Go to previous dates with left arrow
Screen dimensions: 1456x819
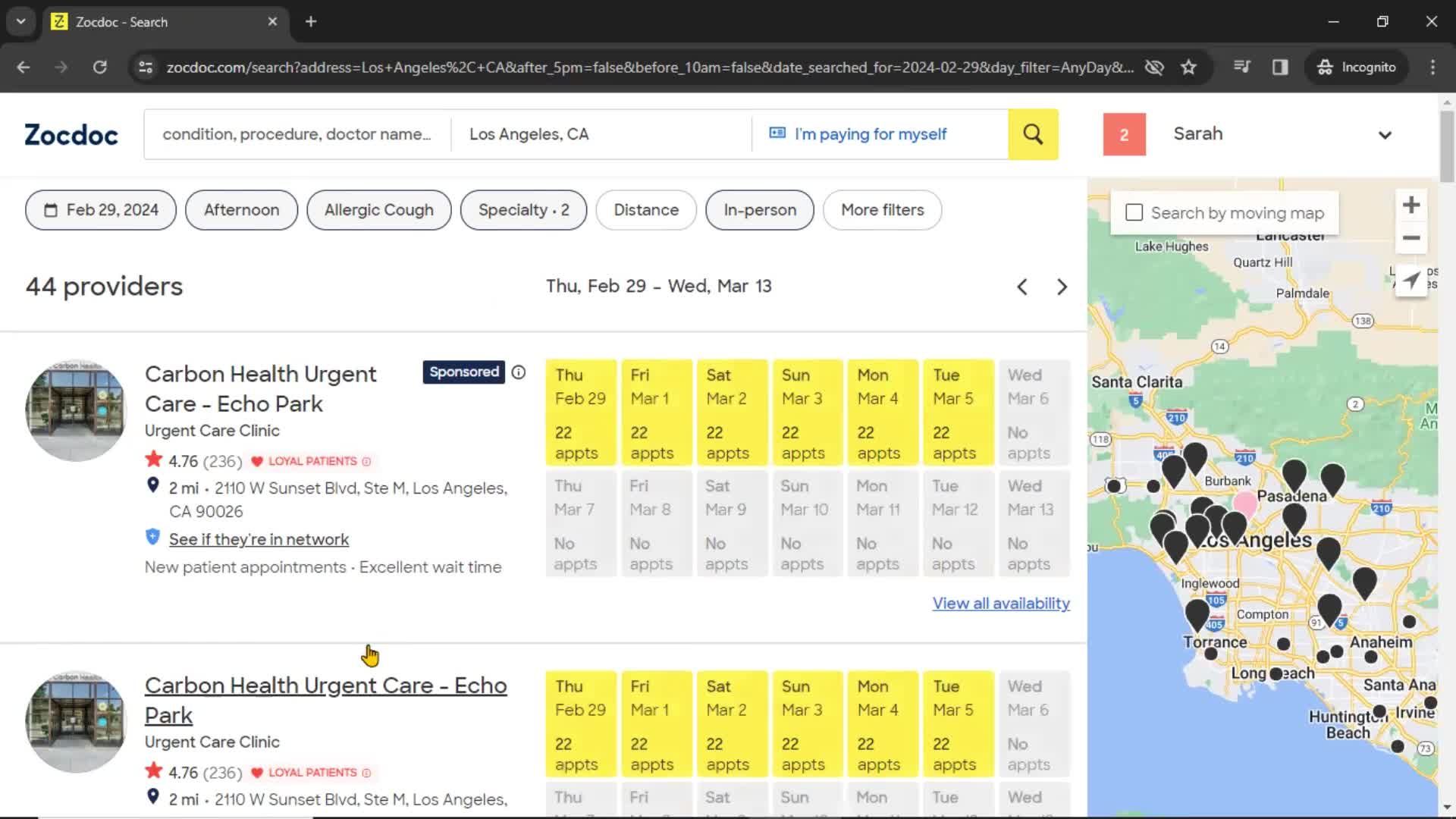(1022, 287)
